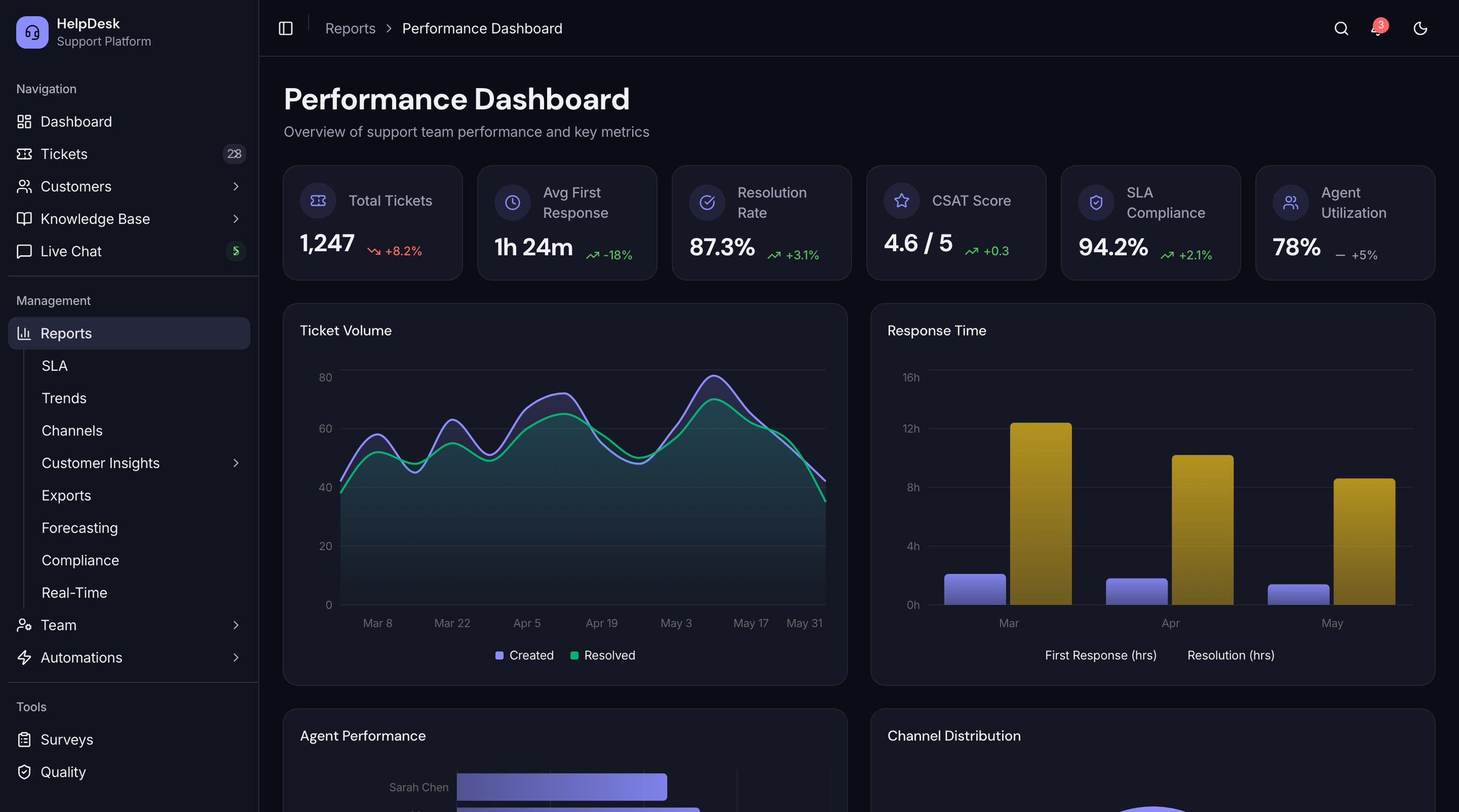Click the Apr resolution yellow bar
Image resolution: width=1459 pixels, height=812 pixels.
1203,530
